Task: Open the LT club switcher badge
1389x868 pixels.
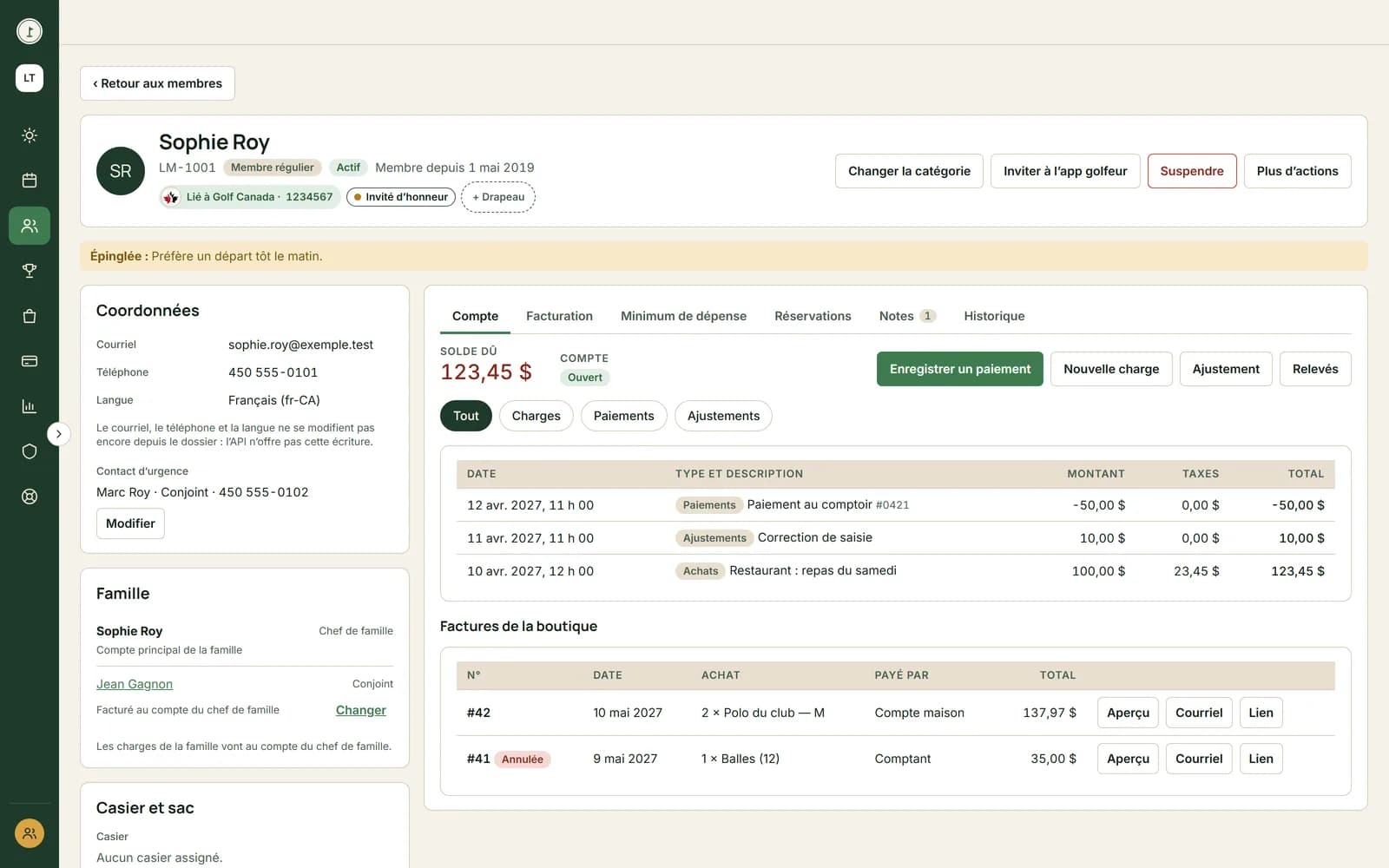Action: click(x=30, y=78)
